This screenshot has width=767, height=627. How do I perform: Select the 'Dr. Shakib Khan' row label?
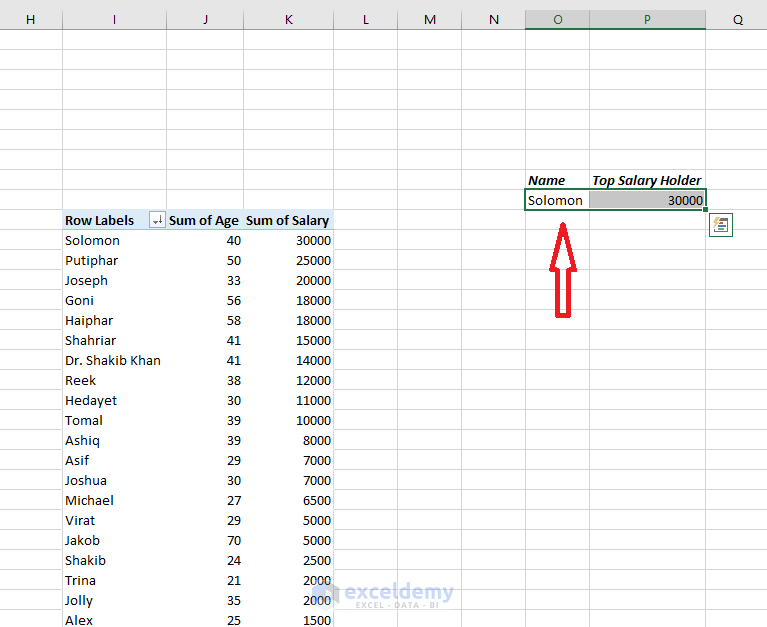(114, 360)
